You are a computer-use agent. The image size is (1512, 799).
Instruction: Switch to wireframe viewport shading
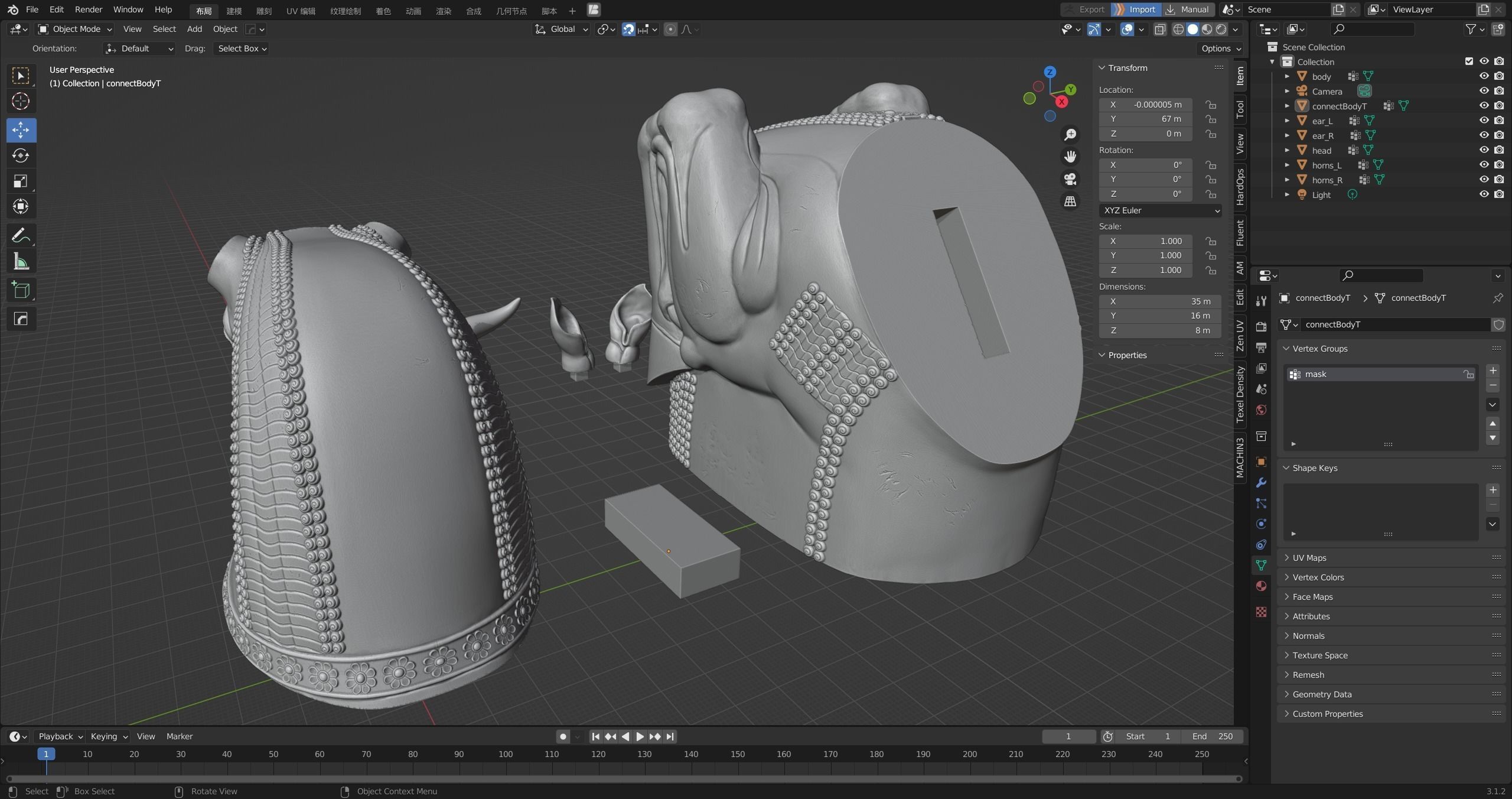click(1178, 30)
